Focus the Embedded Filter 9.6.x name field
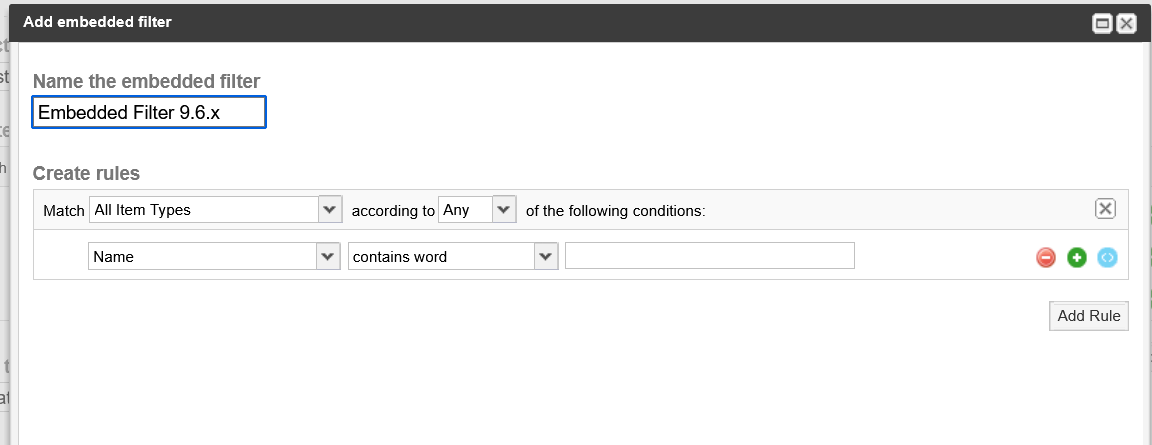1152x445 pixels. pyautogui.click(x=149, y=112)
